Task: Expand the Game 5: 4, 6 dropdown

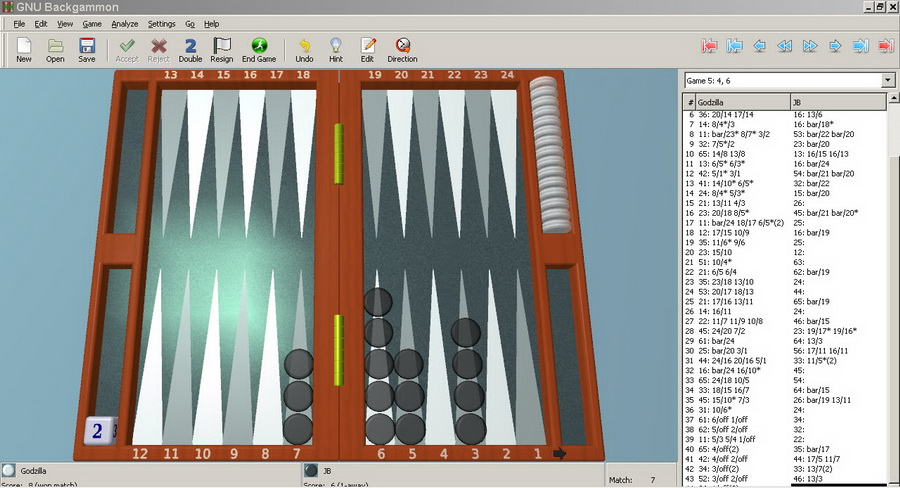Action: click(887, 80)
